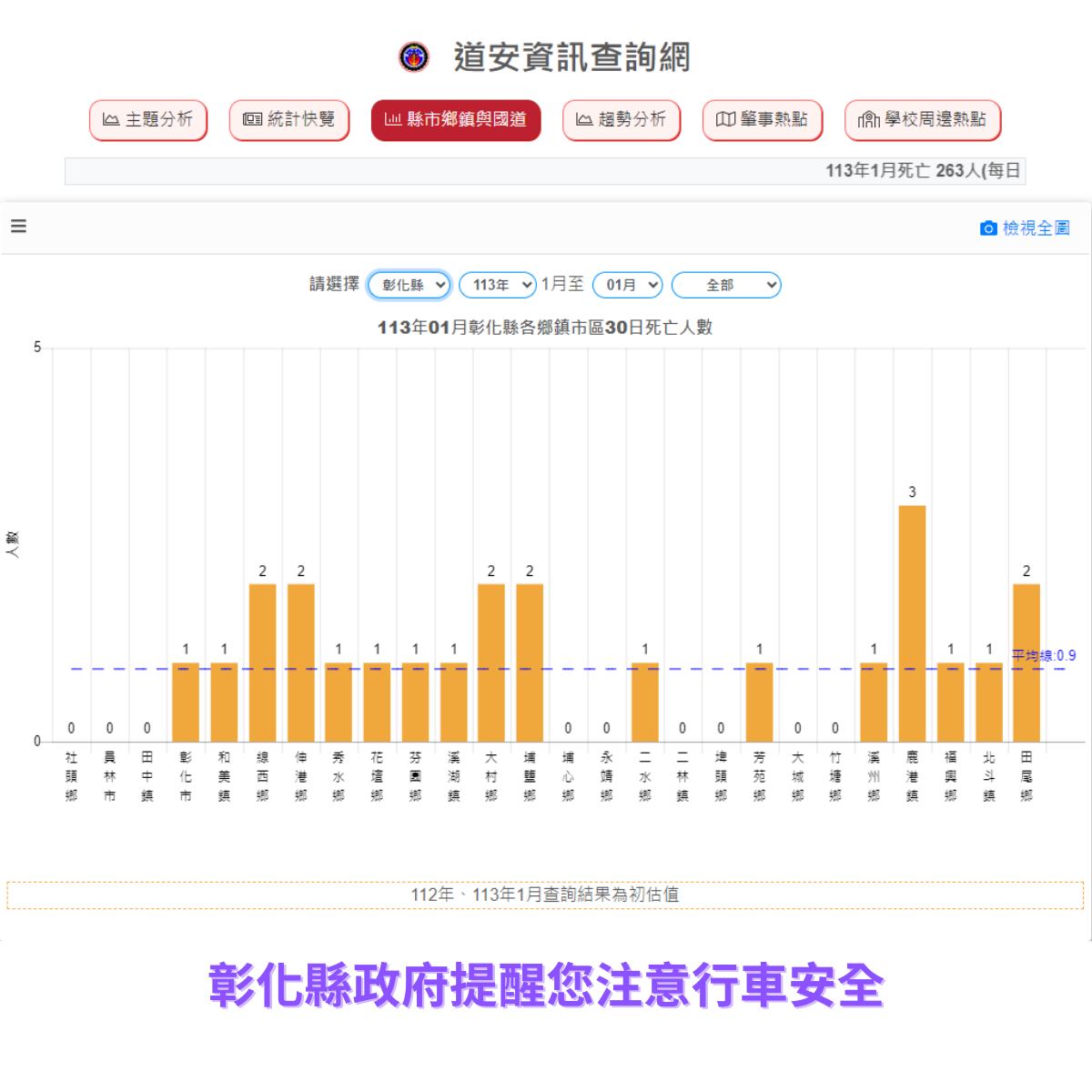Click the camera icon beside 檢視全圖
Image resolution: width=1092 pixels, height=1092 pixels.
[x=987, y=228]
